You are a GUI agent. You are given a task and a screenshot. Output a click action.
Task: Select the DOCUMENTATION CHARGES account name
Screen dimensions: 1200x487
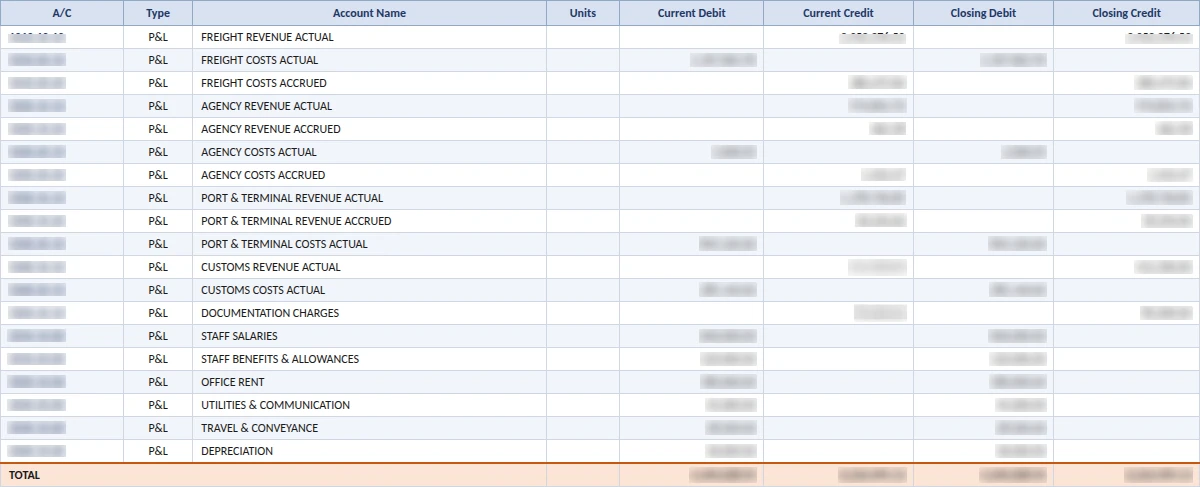[x=270, y=313]
